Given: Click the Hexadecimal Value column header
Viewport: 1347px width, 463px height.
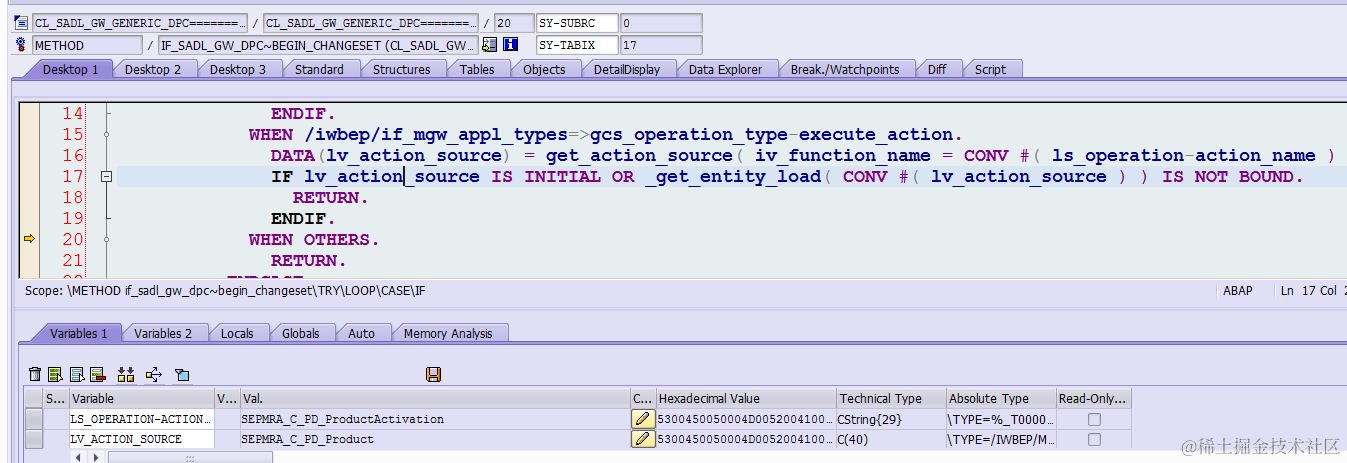Looking at the screenshot, I should (745, 398).
